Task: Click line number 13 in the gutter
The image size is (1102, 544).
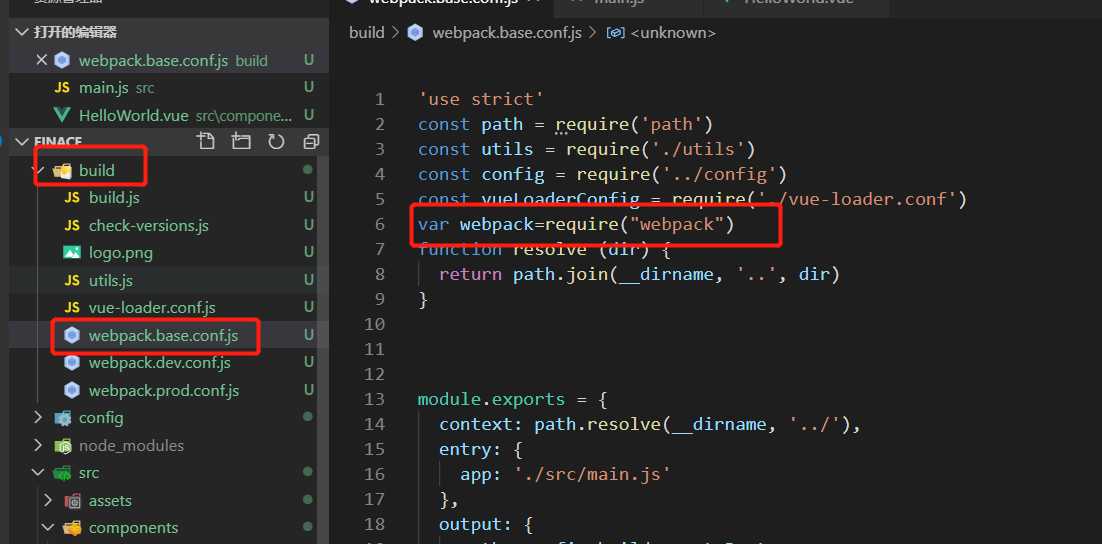Action: click(375, 399)
